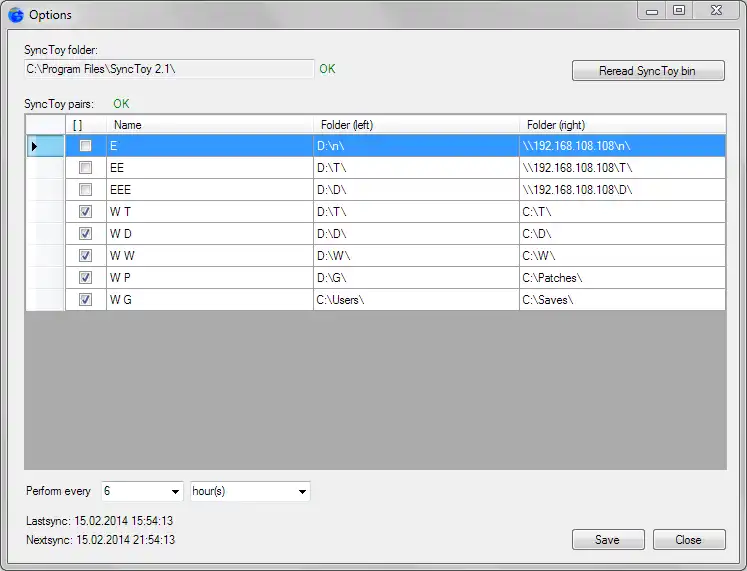Close the Options window with X

point(716,10)
